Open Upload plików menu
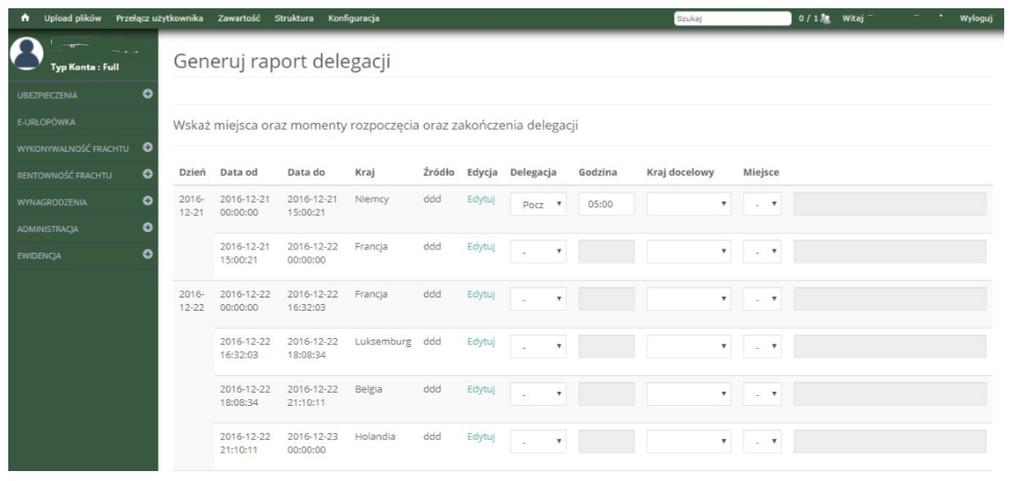This screenshot has width=1024, height=481. click(x=72, y=18)
